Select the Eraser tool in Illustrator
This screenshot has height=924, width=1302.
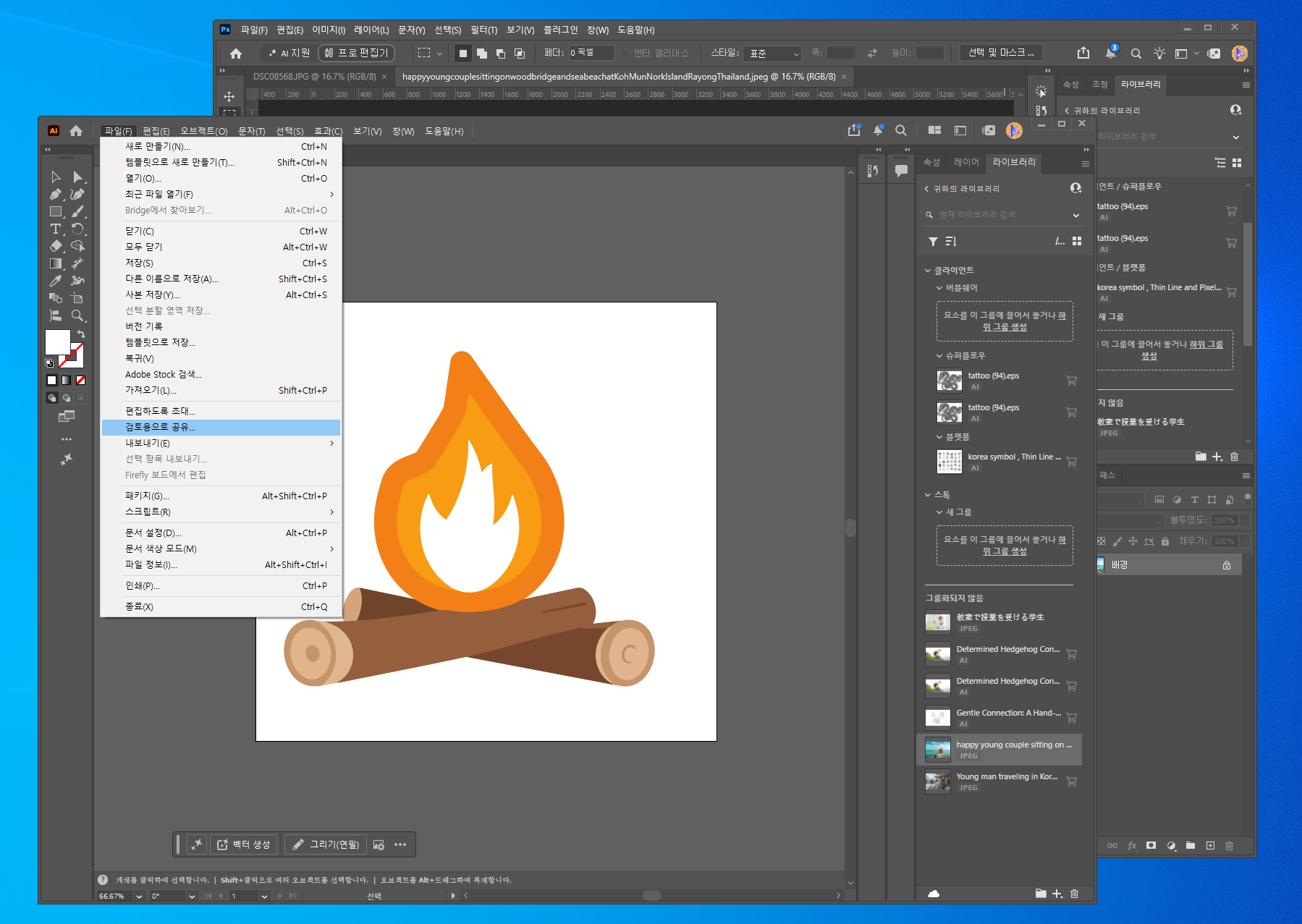point(56,246)
